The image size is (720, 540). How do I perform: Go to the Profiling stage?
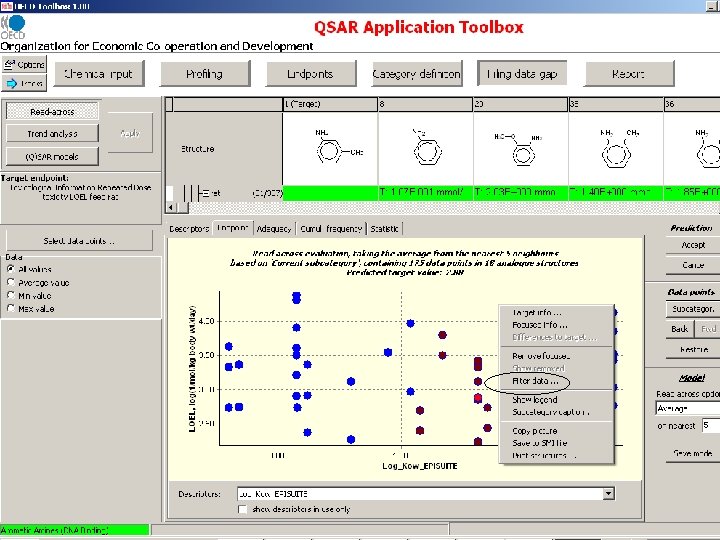205,73
